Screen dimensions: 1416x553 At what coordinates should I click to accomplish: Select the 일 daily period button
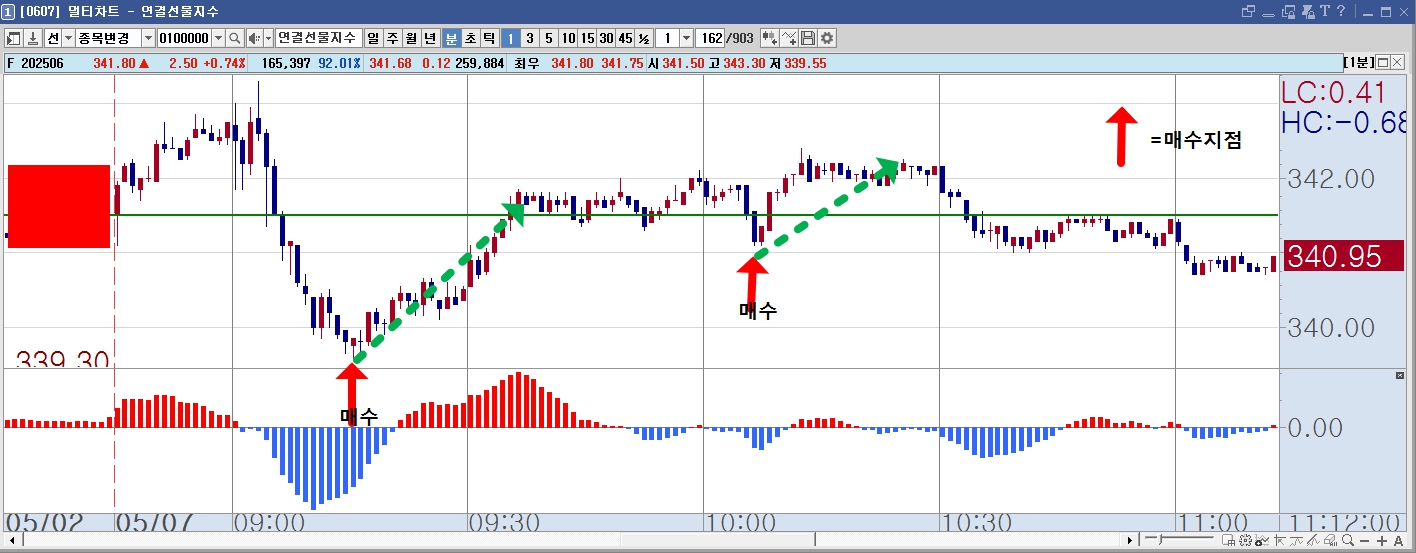pos(373,38)
